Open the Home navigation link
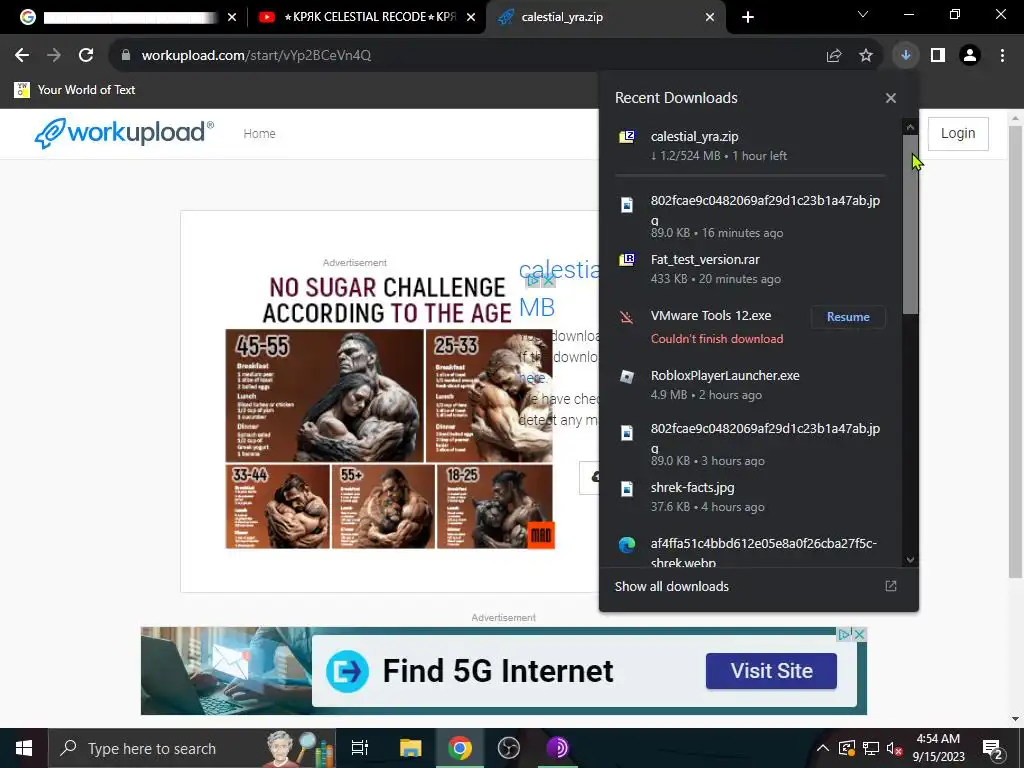The width and height of the screenshot is (1024, 768). (259, 133)
